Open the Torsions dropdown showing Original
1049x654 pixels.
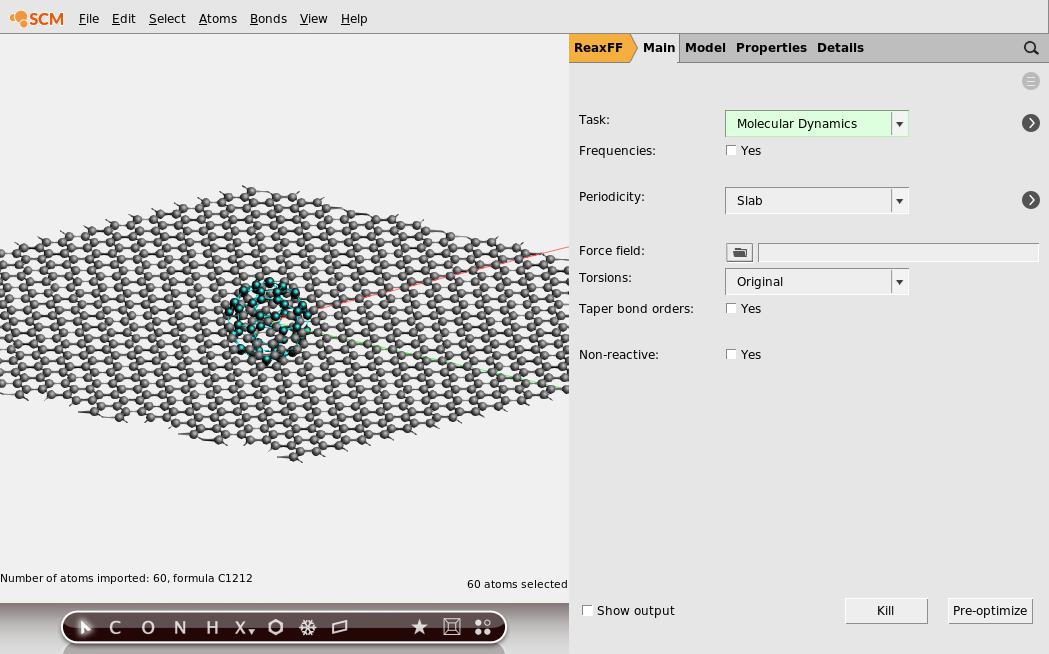point(898,281)
